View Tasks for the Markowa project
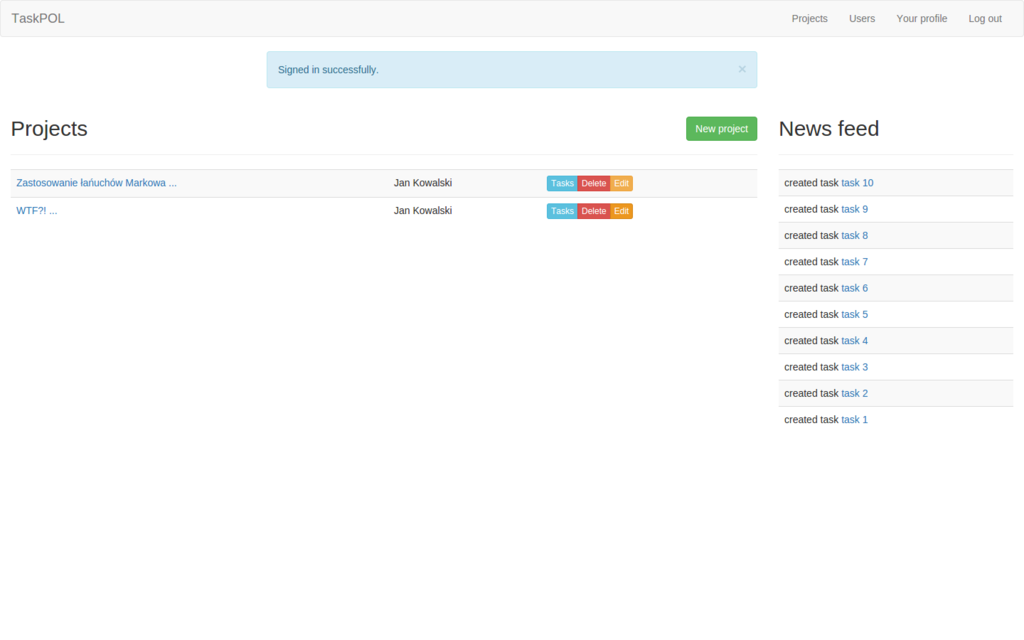The image size is (1024, 640). tap(562, 183)
